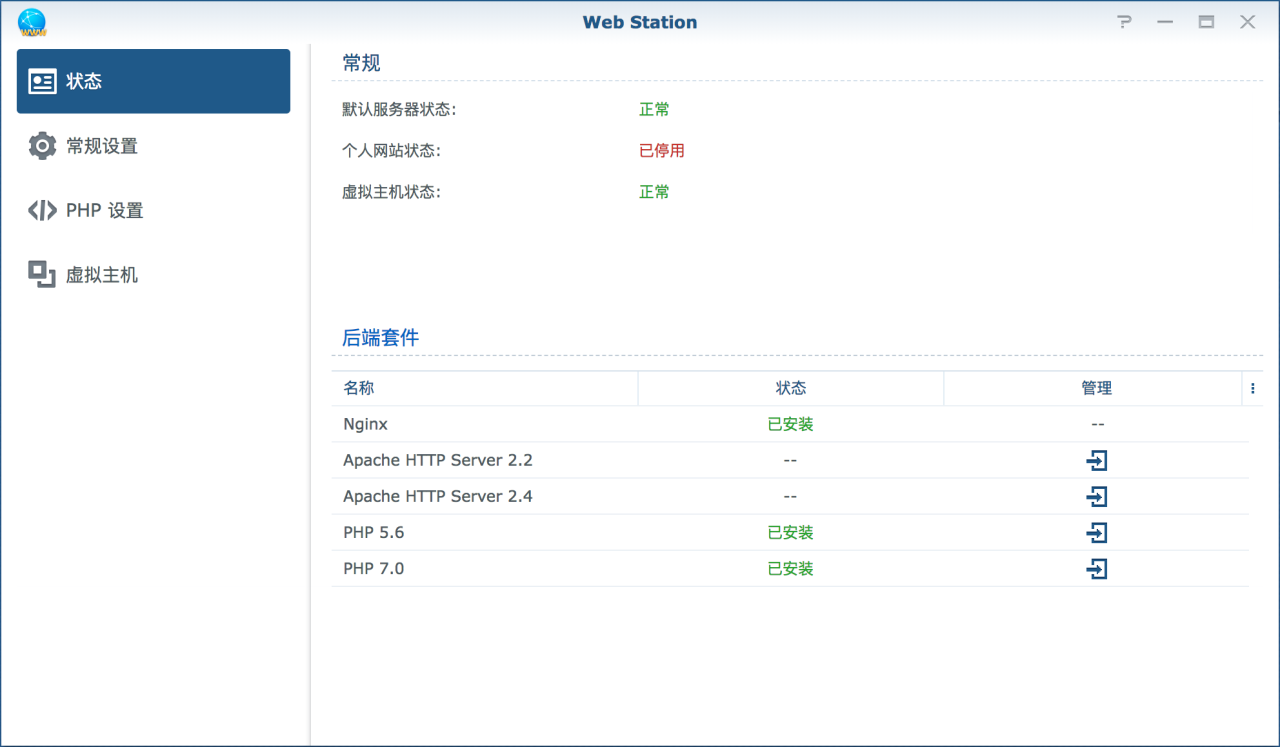
Task: Select the 后端套件 section heading
Action: [x=381, y=337]
